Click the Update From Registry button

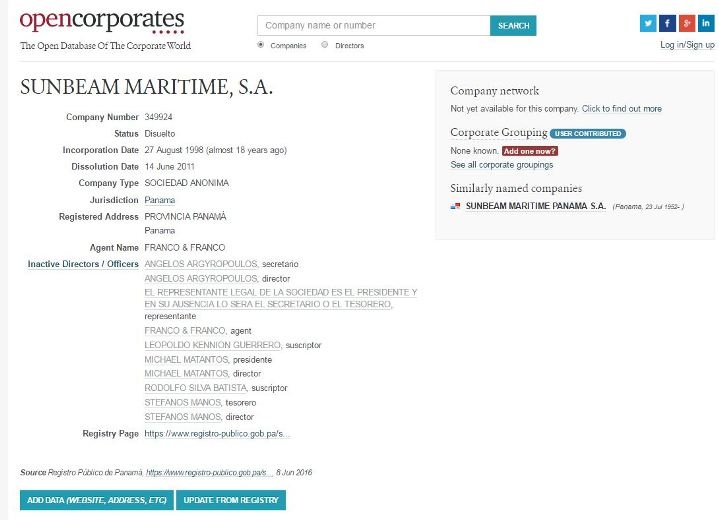[231, 500]
